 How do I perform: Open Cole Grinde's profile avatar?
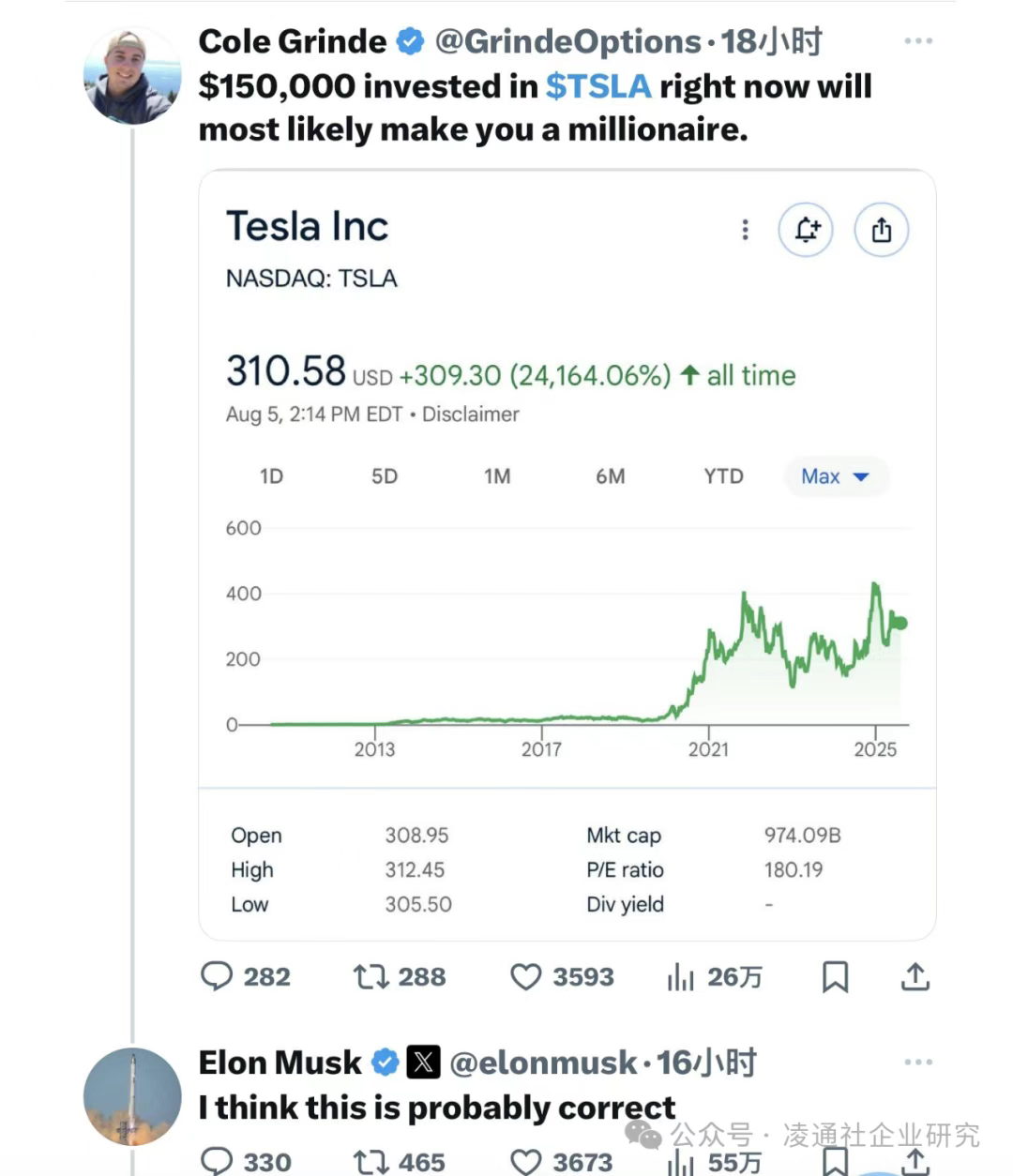click(x=132, y=76)
